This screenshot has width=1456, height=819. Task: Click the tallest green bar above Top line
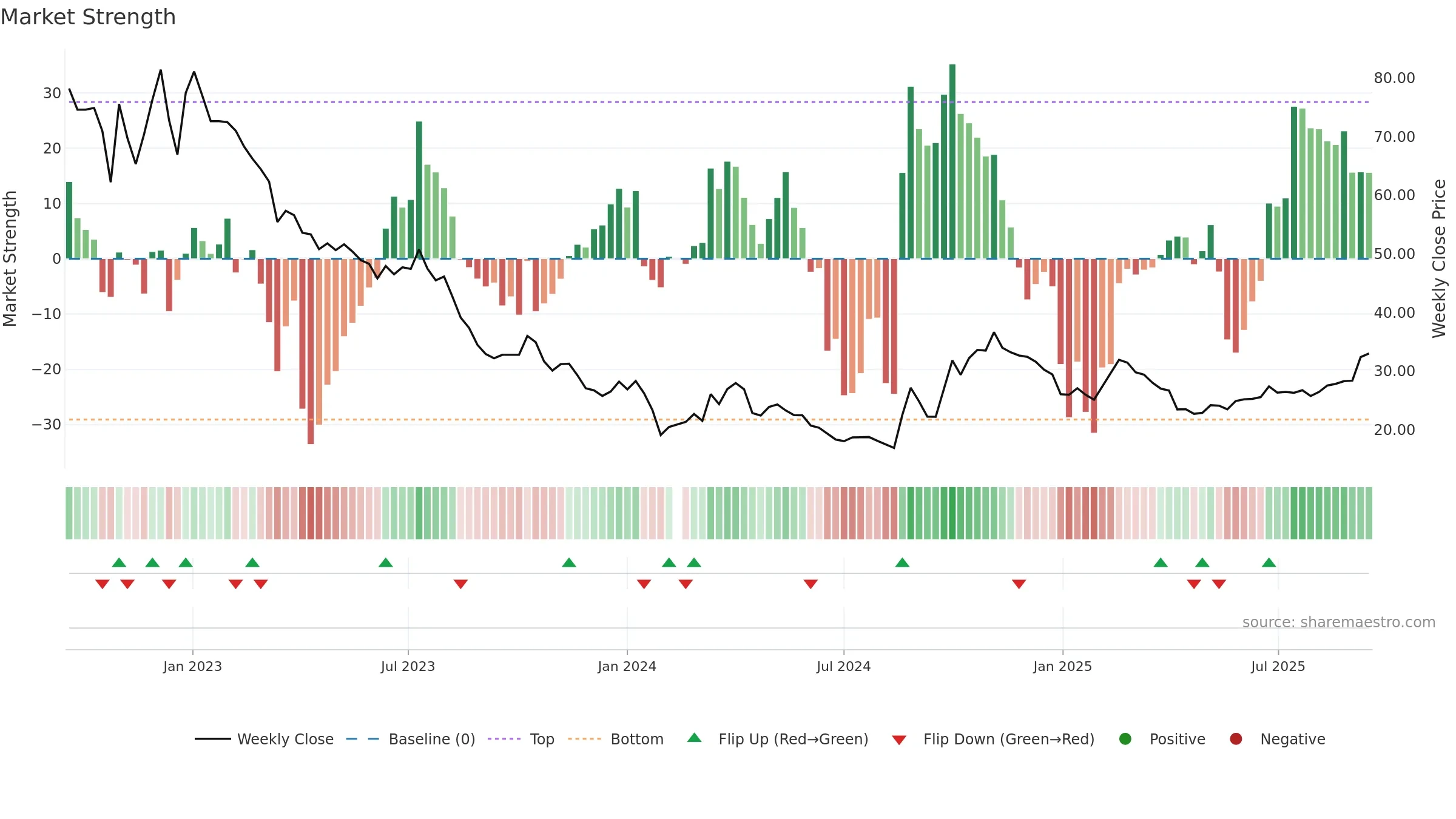[952, 161]
